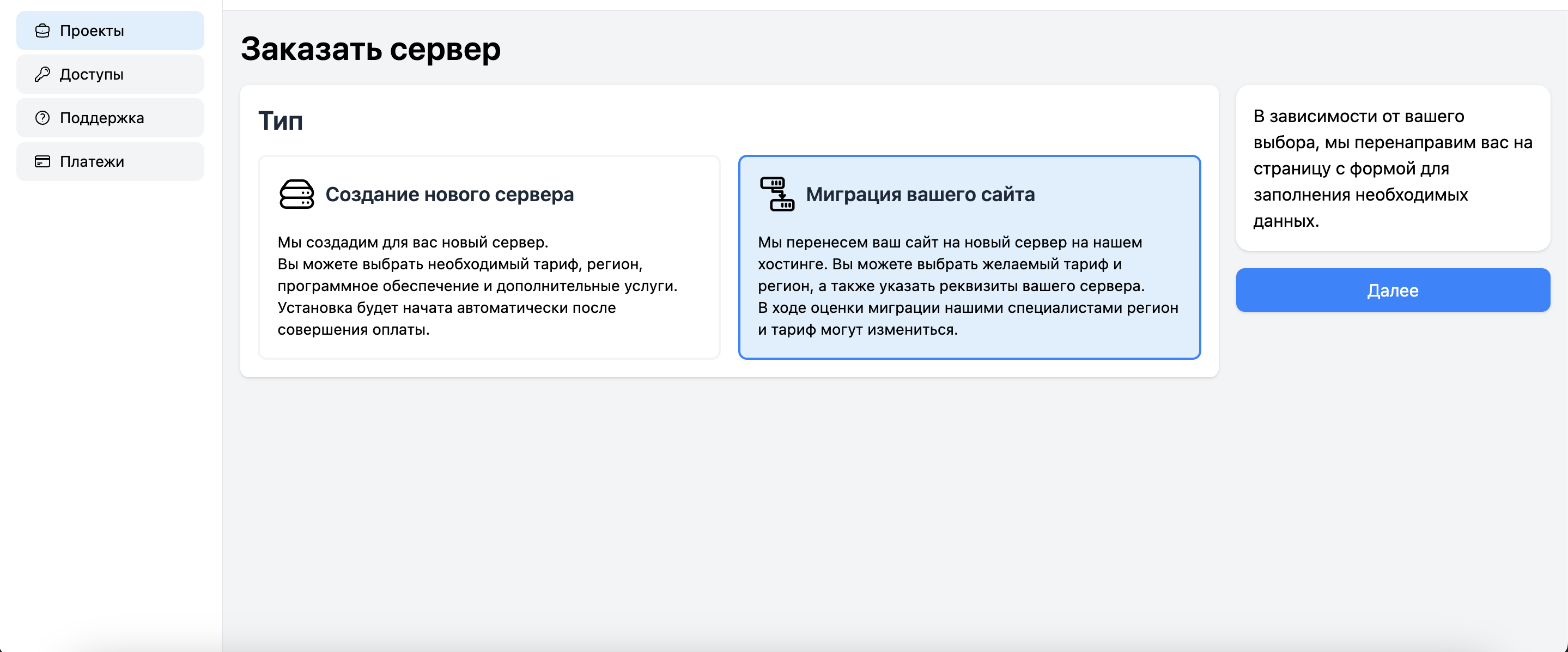This screenshot has width=1568, height=652.
Task: Select the Миграция вашего сайта option card
Action: click(970, 257)
